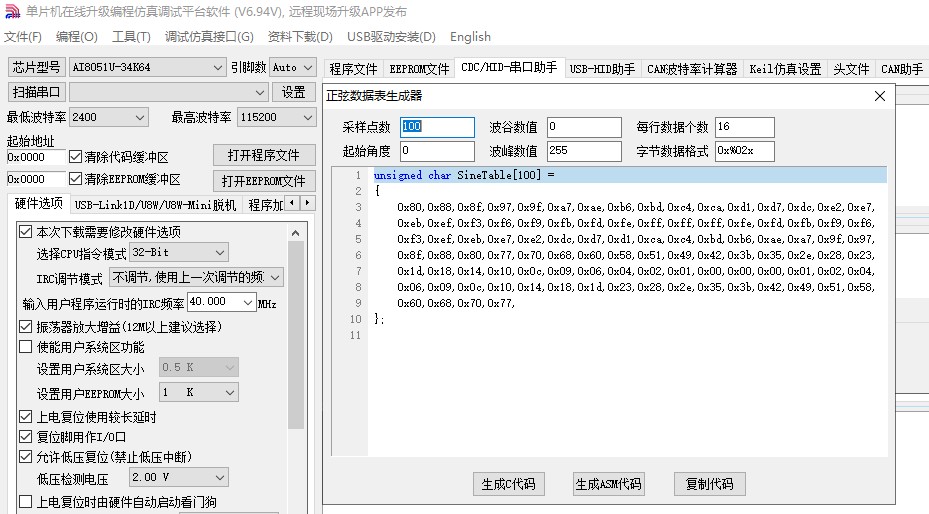Switch to the 程序文件 tab
Screen dimensions: 929x514
pos(353,69)
